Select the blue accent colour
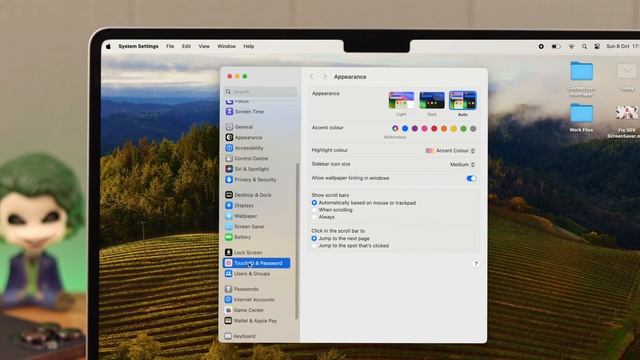The width and height of the screenshot is (640, 360). 405,129
